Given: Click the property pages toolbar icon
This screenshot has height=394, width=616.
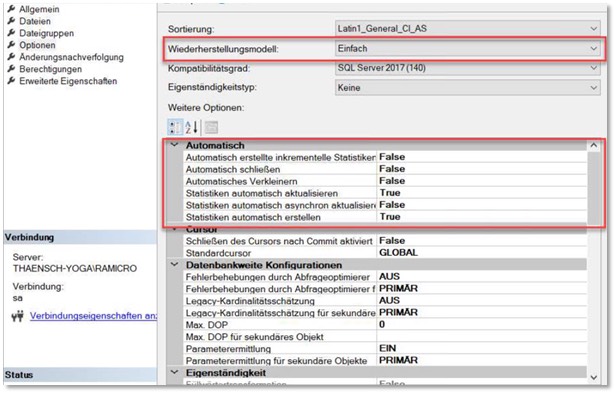Looking at the screenshot, I should [211, 127].
